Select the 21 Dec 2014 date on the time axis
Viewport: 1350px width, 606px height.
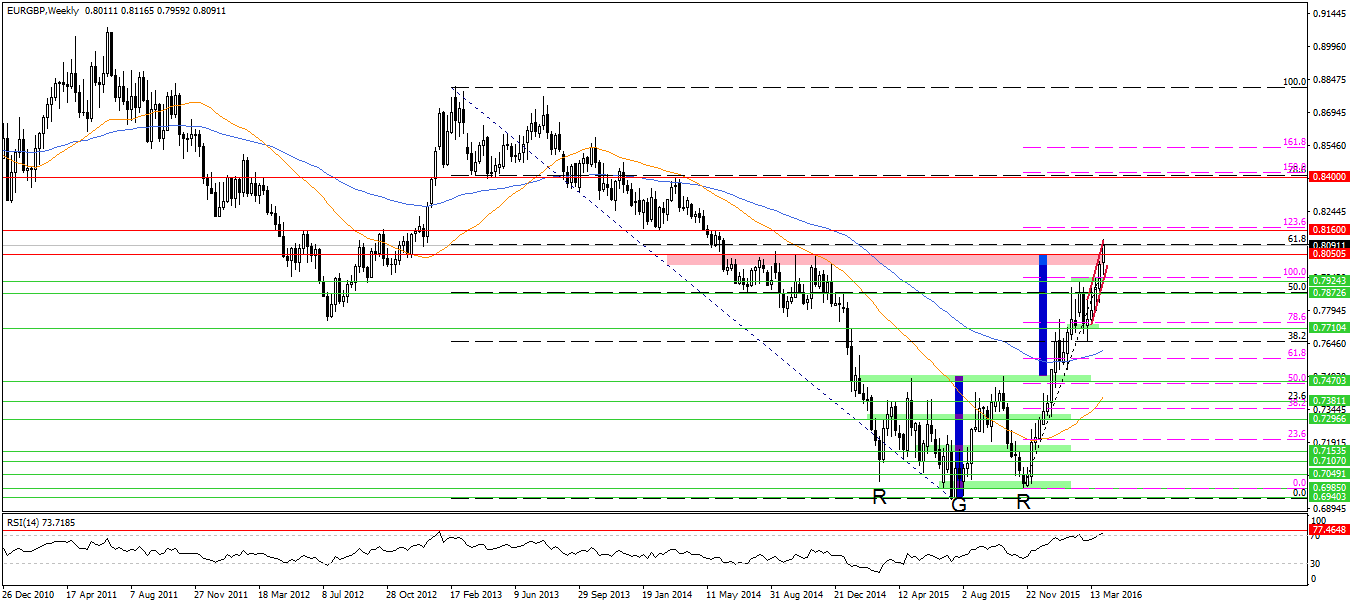[x=859, y=593]
